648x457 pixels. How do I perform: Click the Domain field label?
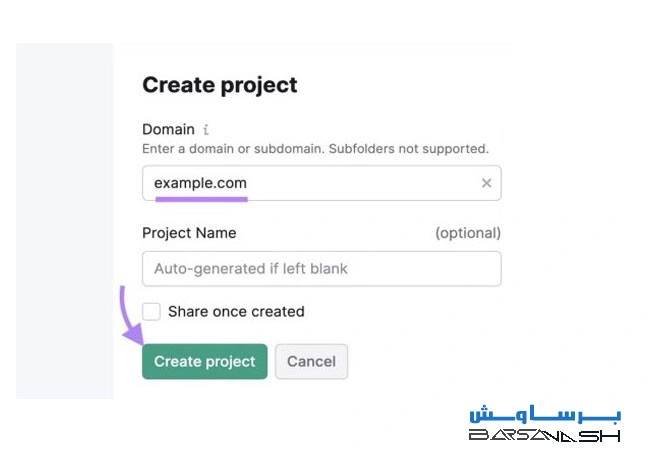[168, 130]
